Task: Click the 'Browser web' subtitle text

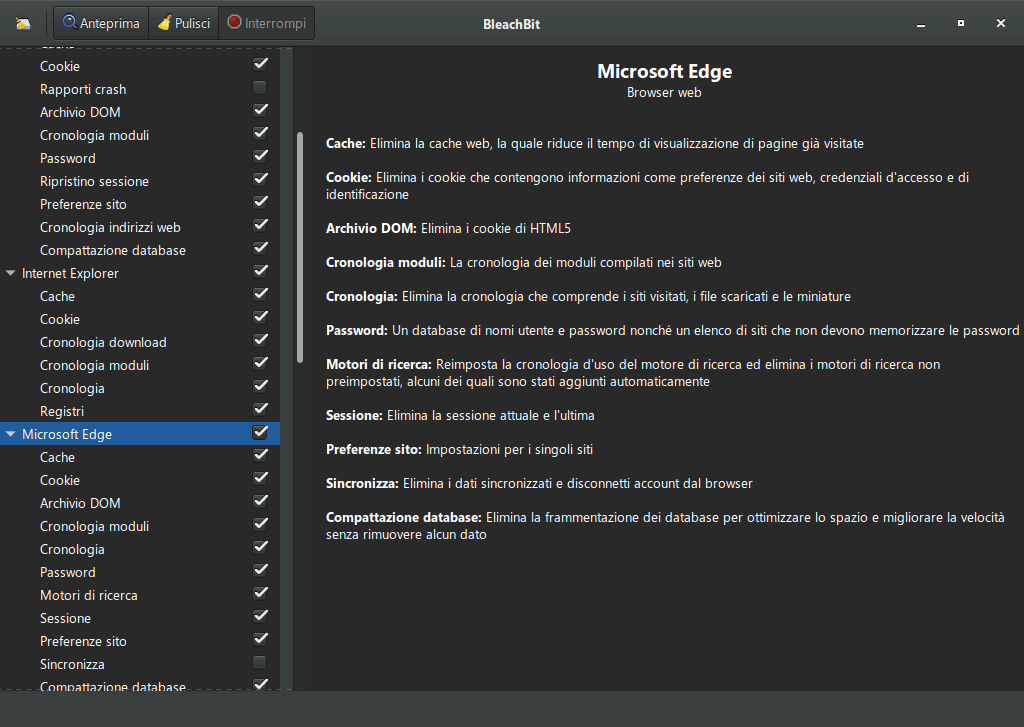Action: (664, 93)
